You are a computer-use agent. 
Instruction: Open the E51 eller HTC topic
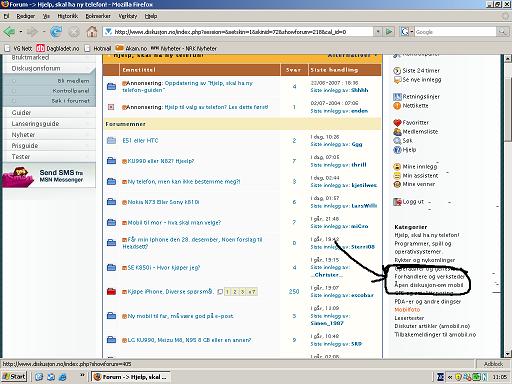click(x=140, y=141)
